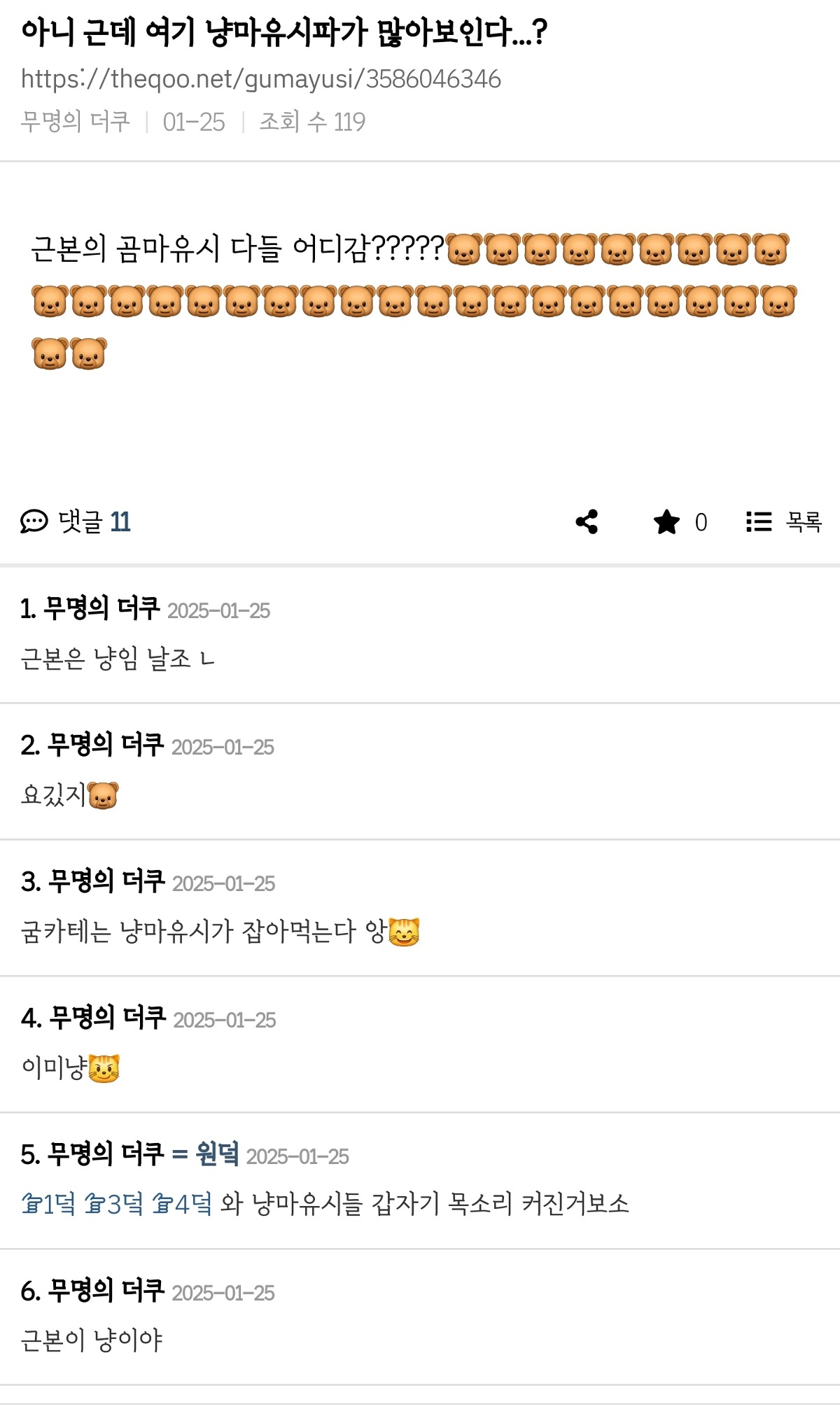Click the 목록 text button
Viewport: 840px width, 1423px height.
pos(804,521)
